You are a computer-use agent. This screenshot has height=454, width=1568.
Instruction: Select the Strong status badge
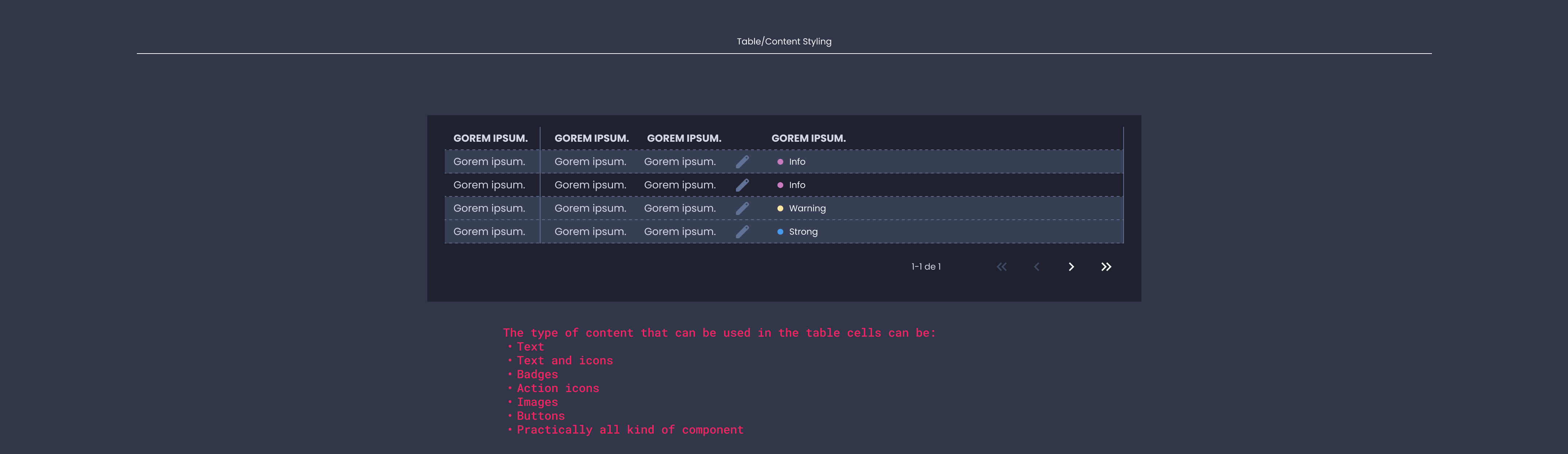pyautogui.click(x=797, y=232)
